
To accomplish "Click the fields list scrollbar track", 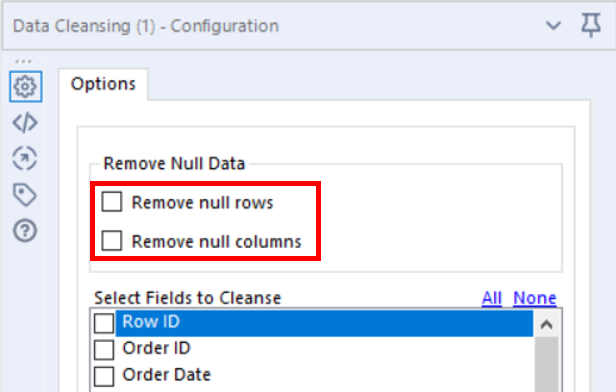I will coord(546,364).
